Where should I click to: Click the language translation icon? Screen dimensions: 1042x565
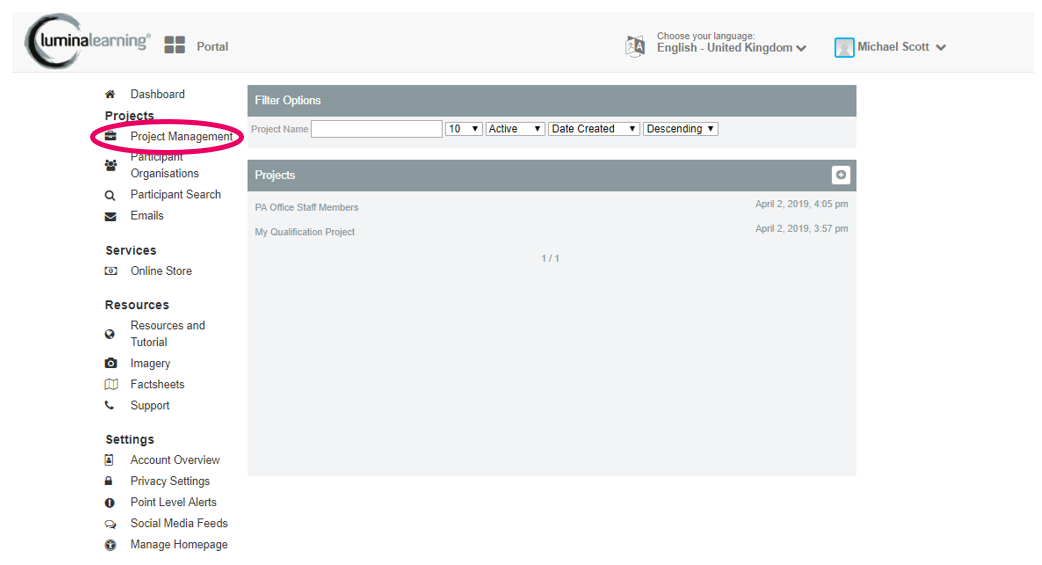[x=635, y=47]
